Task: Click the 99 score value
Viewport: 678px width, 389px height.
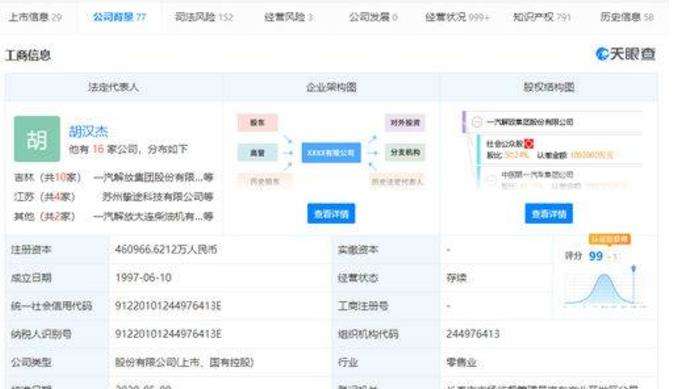Action: tap(596, 256)
